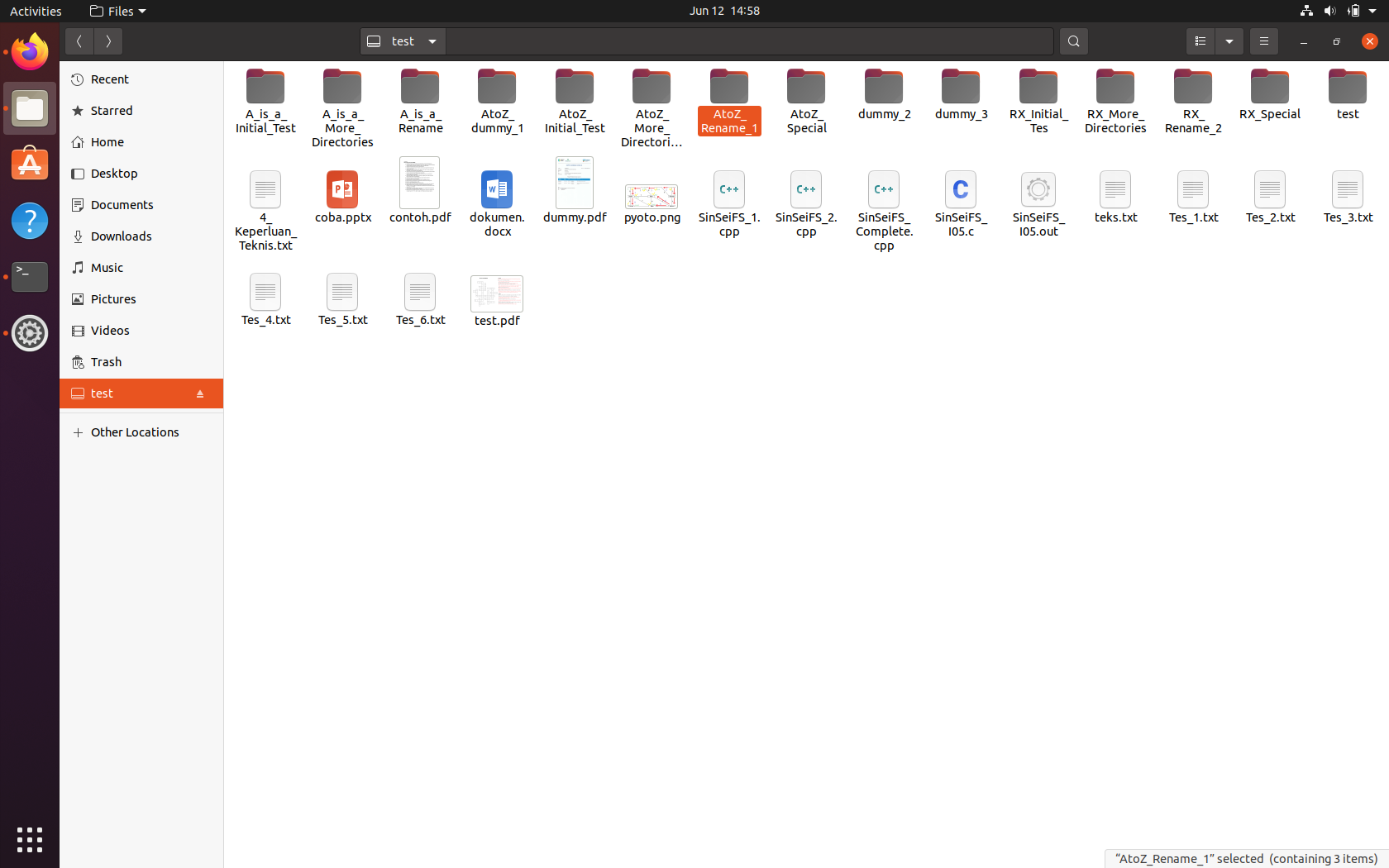Select the coba.pptx presentation

pos(342,196)
